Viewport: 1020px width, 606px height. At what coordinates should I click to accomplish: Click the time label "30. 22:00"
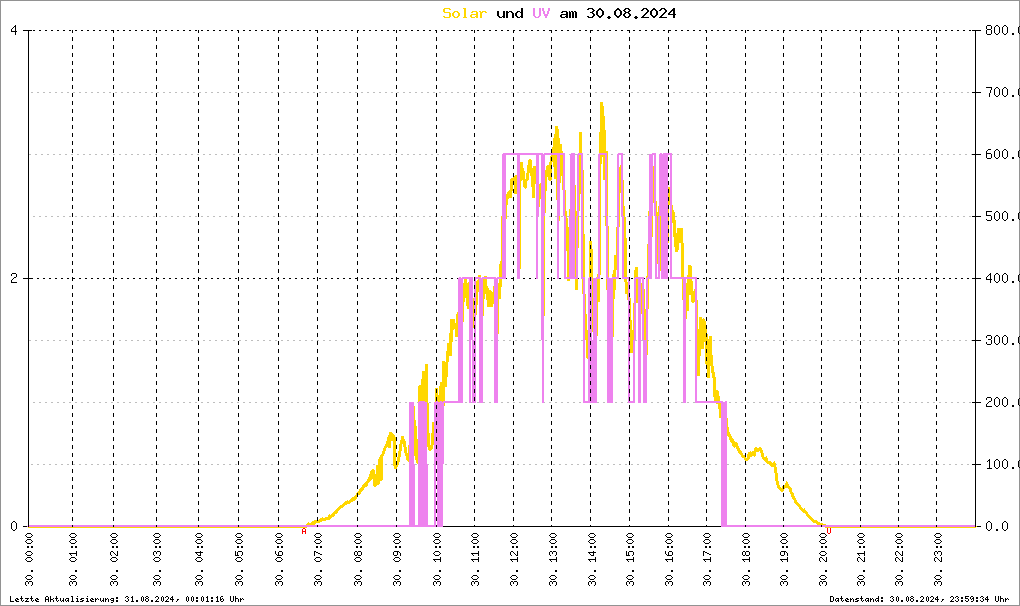tap(900, 559)
